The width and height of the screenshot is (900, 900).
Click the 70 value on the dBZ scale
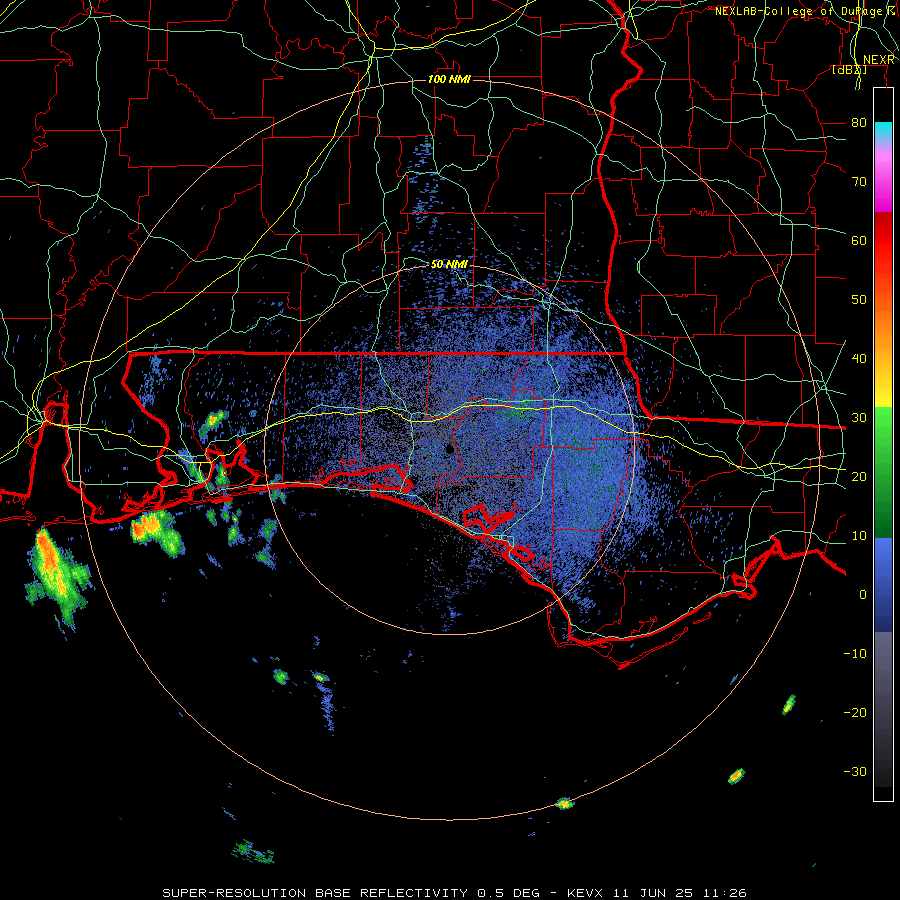click(x=859, y=182)
